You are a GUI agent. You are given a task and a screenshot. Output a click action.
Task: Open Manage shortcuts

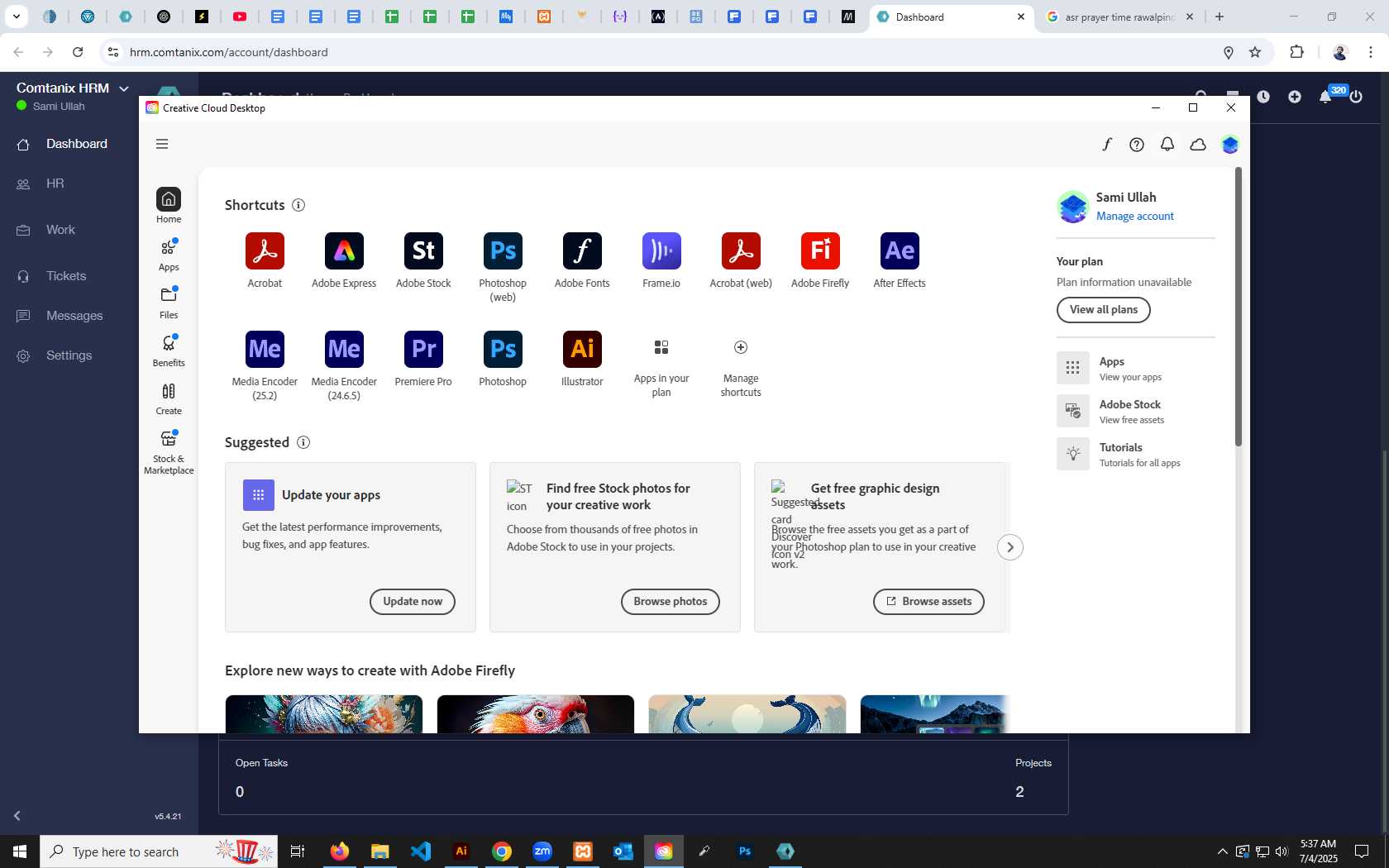pos(741,368)
